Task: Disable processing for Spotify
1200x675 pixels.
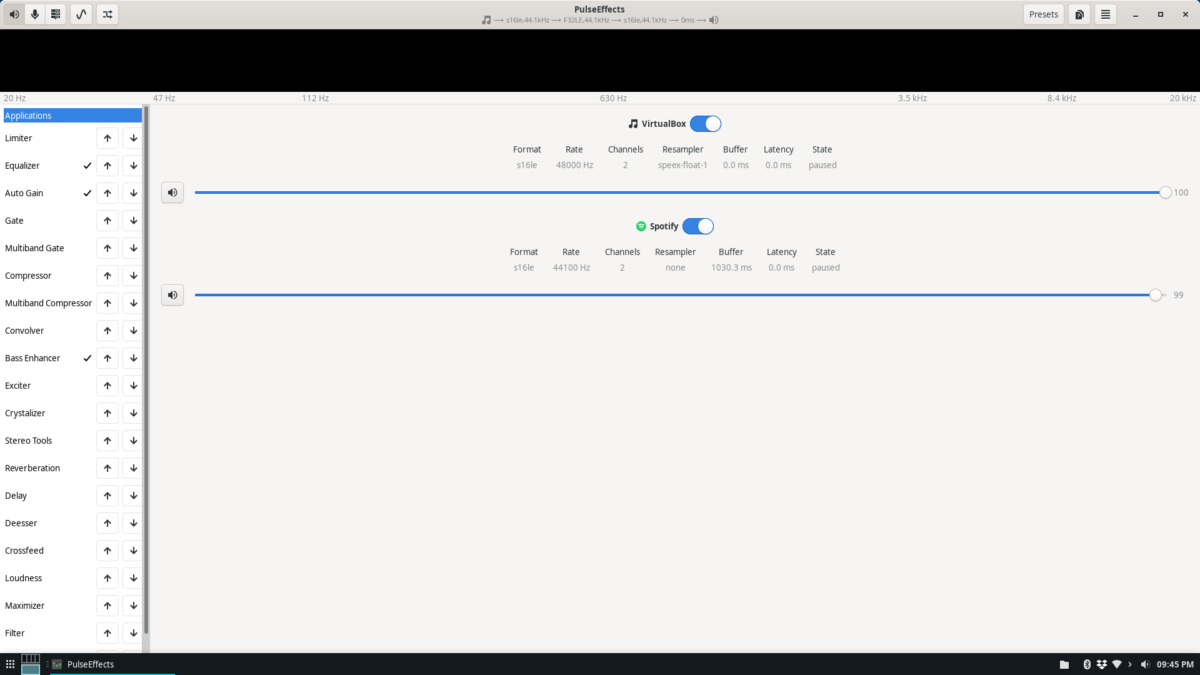Action: [699, 226]
